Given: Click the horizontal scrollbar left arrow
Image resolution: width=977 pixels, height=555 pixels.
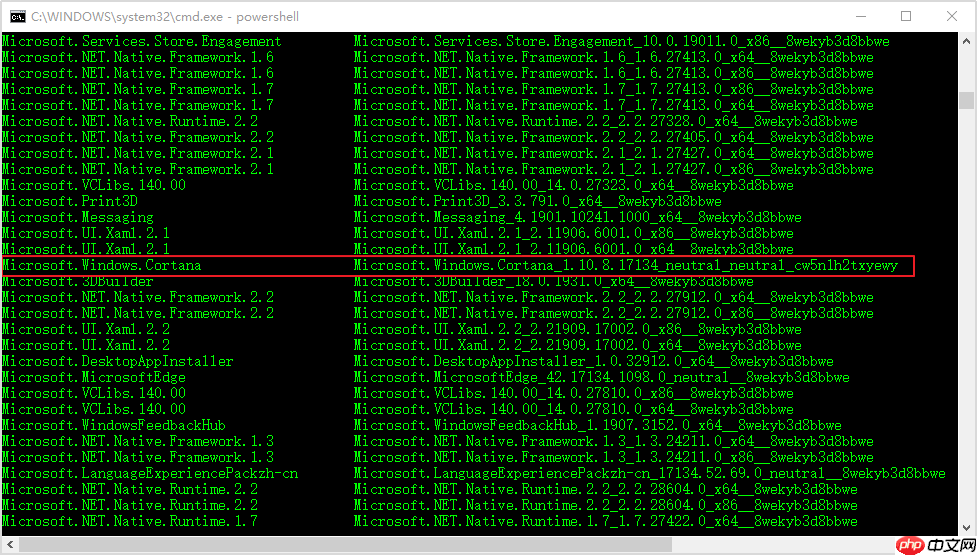Looking at the screenshot, I should click(x=9, y=545).
